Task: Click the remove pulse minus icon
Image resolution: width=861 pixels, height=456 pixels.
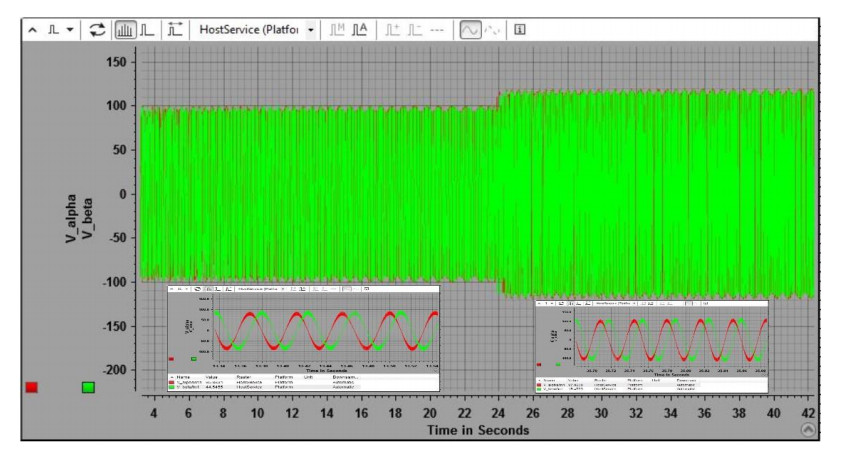Action: pos(412,29)
